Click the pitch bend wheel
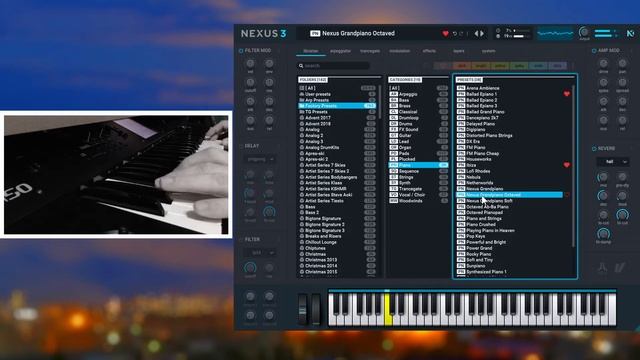This screenshot has width=640, height=360. point(302,309)
